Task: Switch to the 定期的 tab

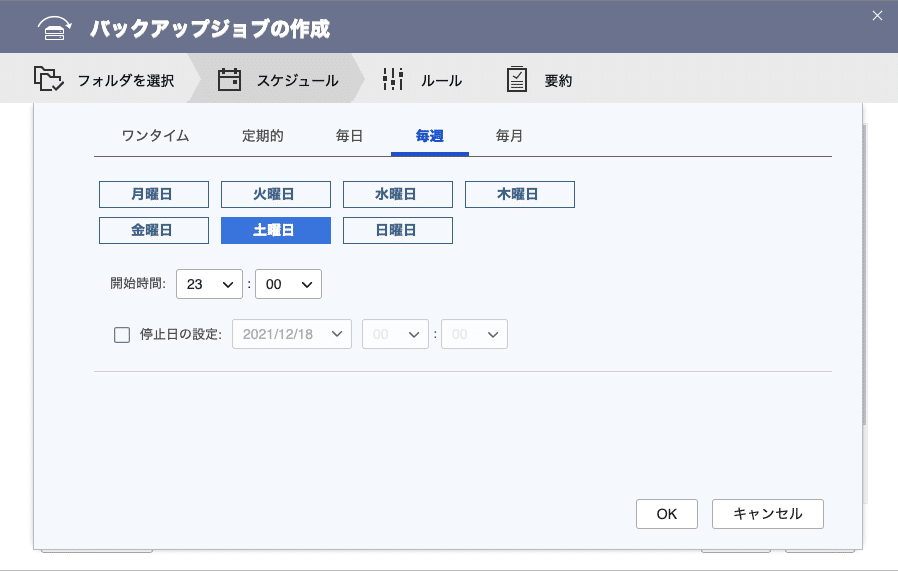Action: tap(262, 136)
